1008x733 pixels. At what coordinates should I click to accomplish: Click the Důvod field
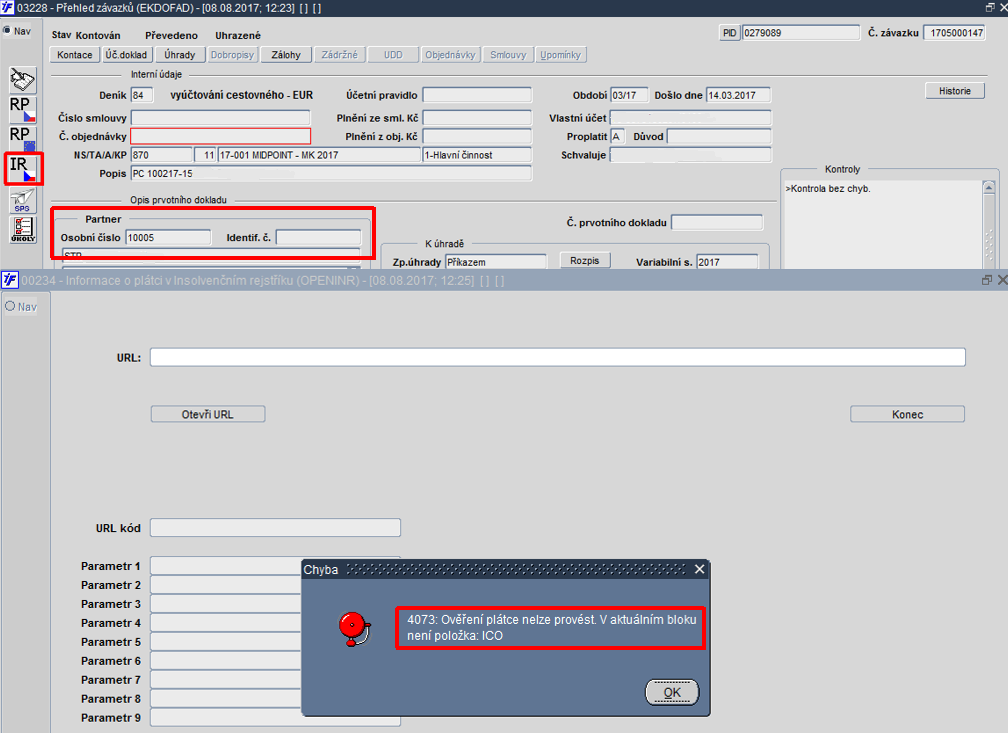click(719, 136)
